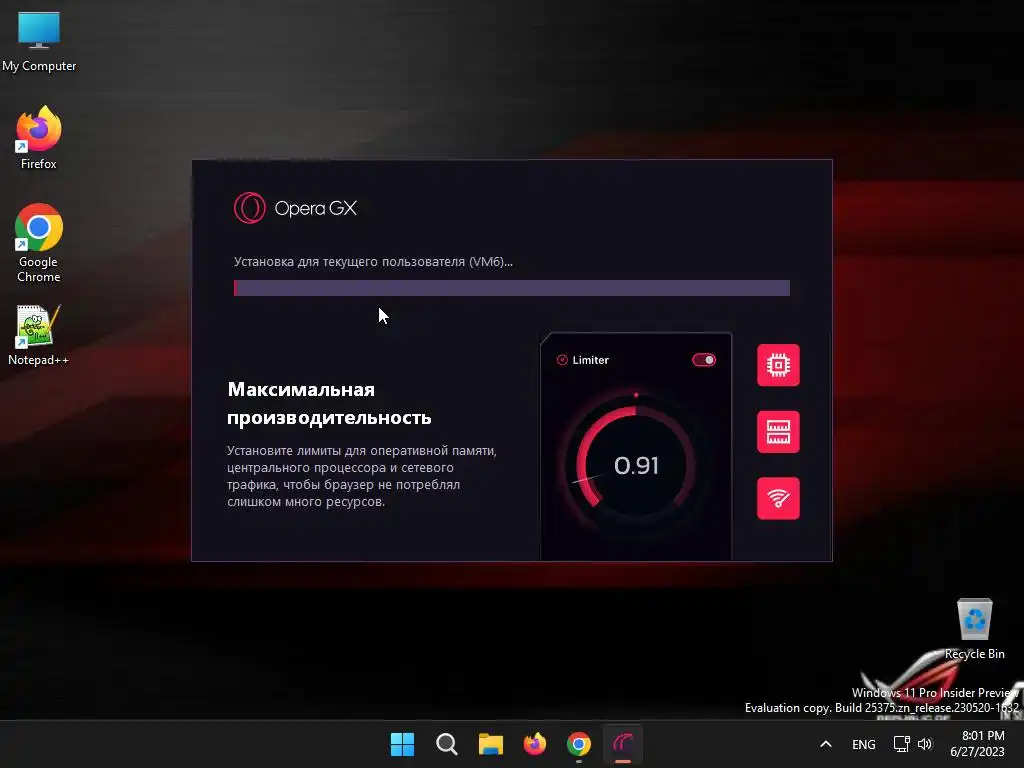The width and height of the screenshot is (1024, 768).
Task: Click the Limiter label icon
Action: pos(562,360)
